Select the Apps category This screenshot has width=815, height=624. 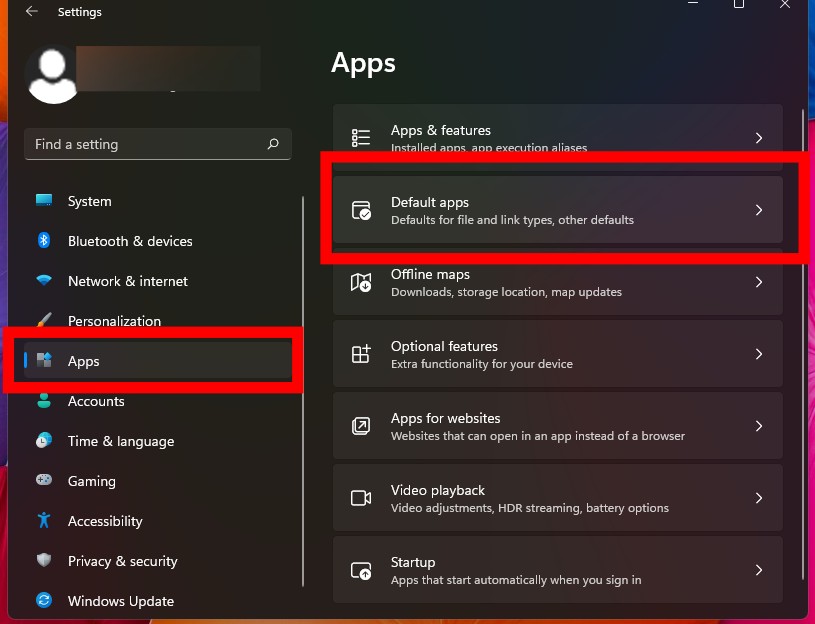(157, 361)
